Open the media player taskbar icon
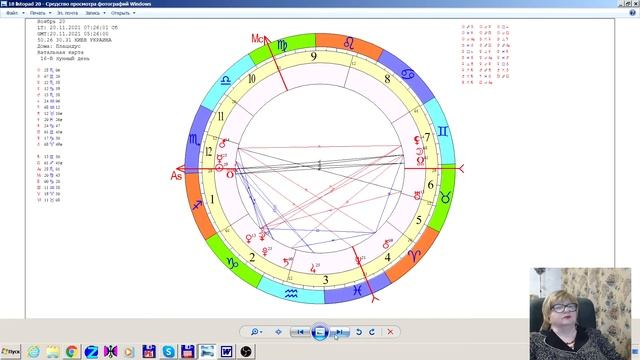640x360 pixels. (129, 351)
